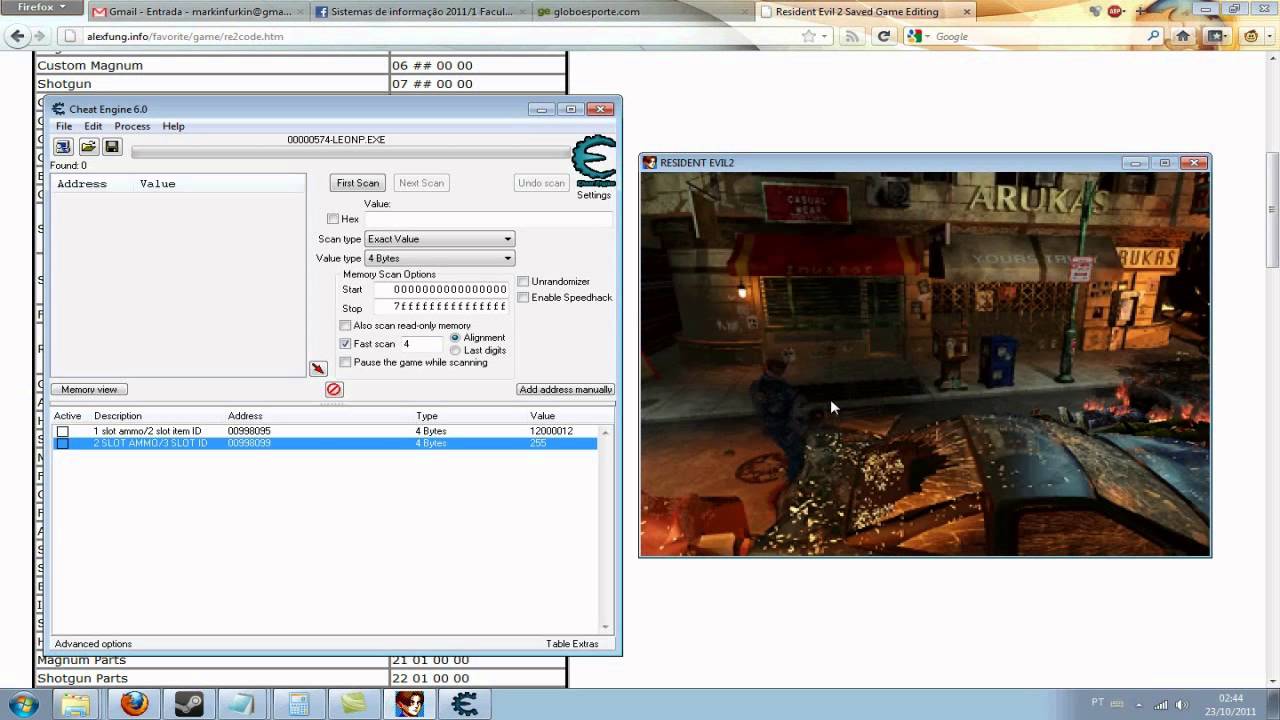Open Steam from the taskbar
Screen dimensions: 1280x720
[x=188, y=704]
